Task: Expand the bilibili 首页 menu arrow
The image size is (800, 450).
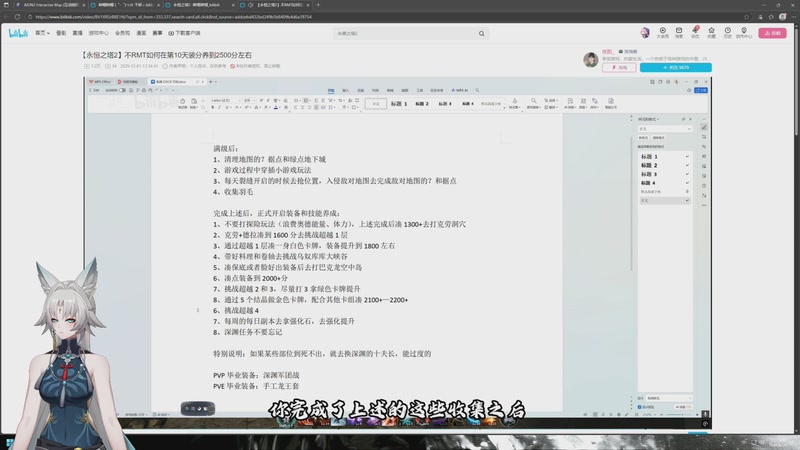Action: click(x=48, y=33)
